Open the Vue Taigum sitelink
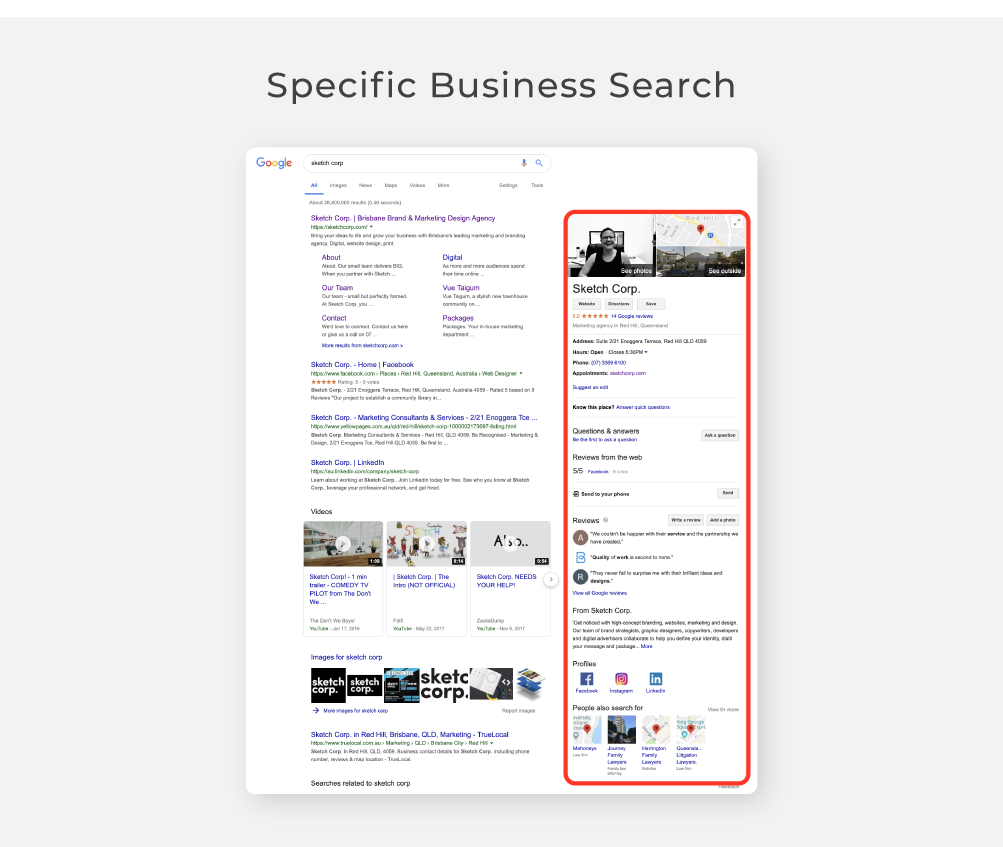The height and width of the screenshot is (847, 1003). coord(461,288)
